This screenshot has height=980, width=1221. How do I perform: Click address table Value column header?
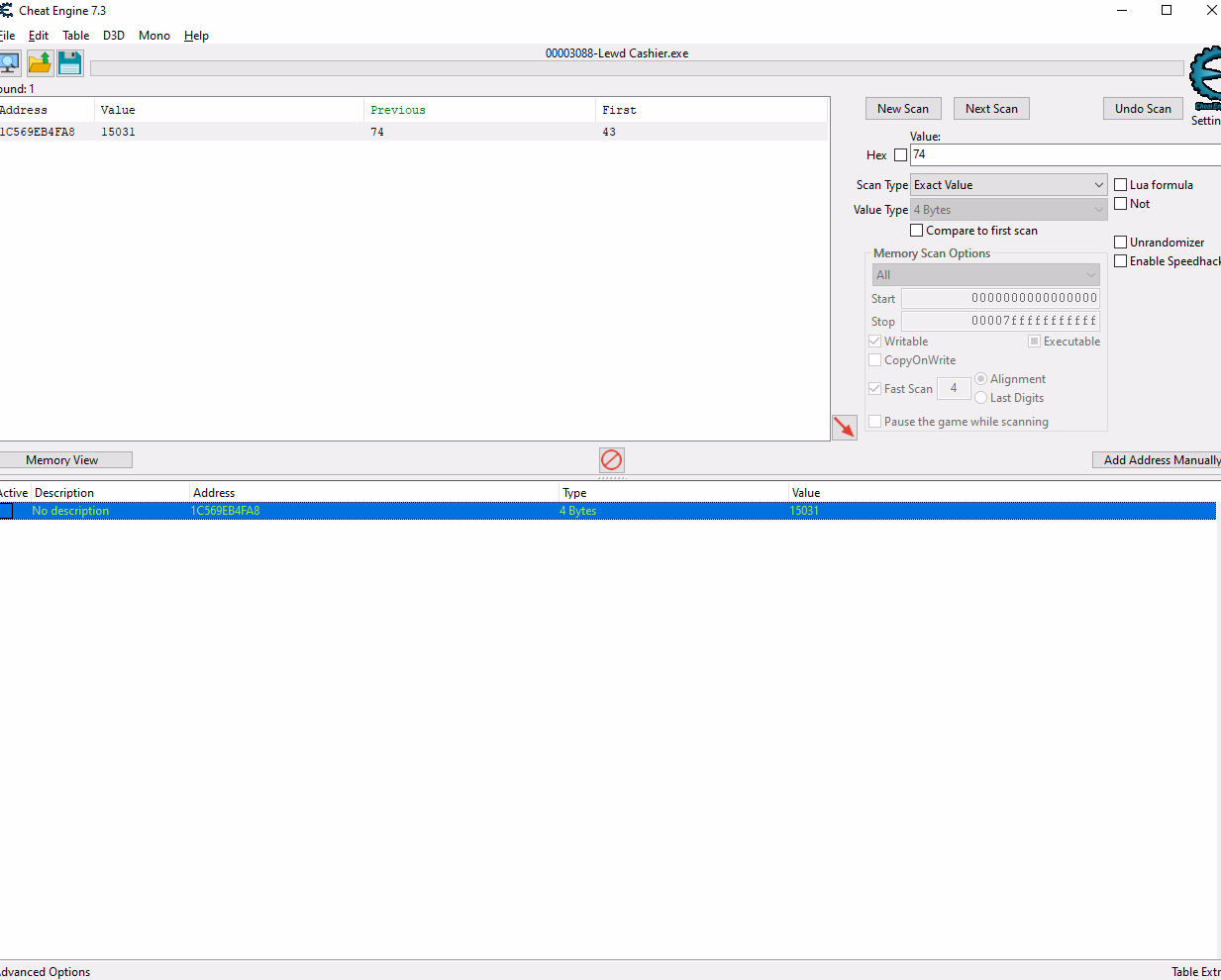point(1002,493)
